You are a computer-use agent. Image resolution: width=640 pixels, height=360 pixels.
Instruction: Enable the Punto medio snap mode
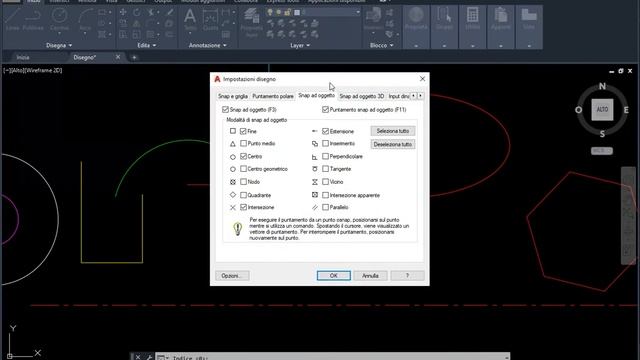pos(243,143)
